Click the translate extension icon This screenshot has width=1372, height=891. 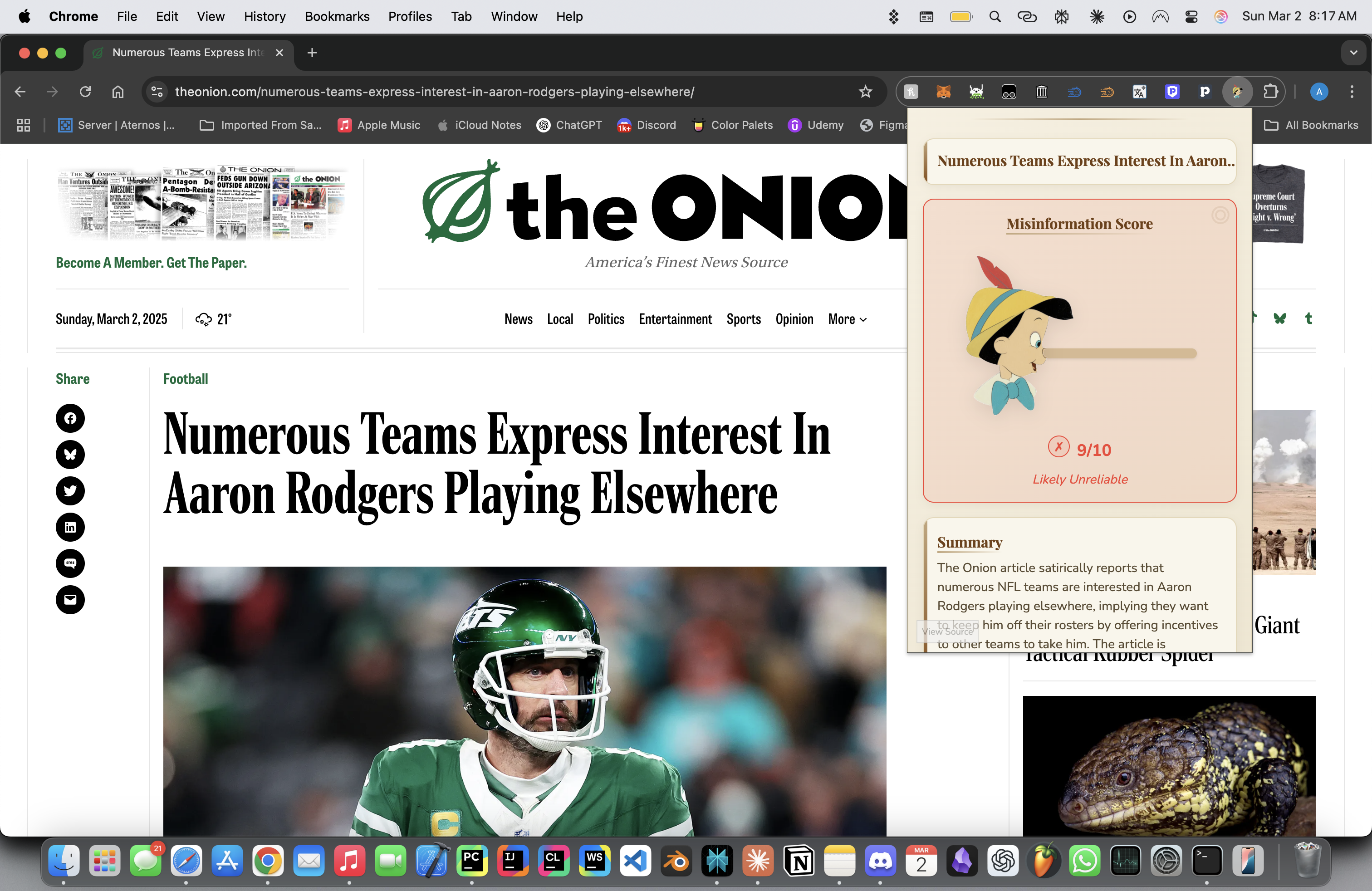1139,92
